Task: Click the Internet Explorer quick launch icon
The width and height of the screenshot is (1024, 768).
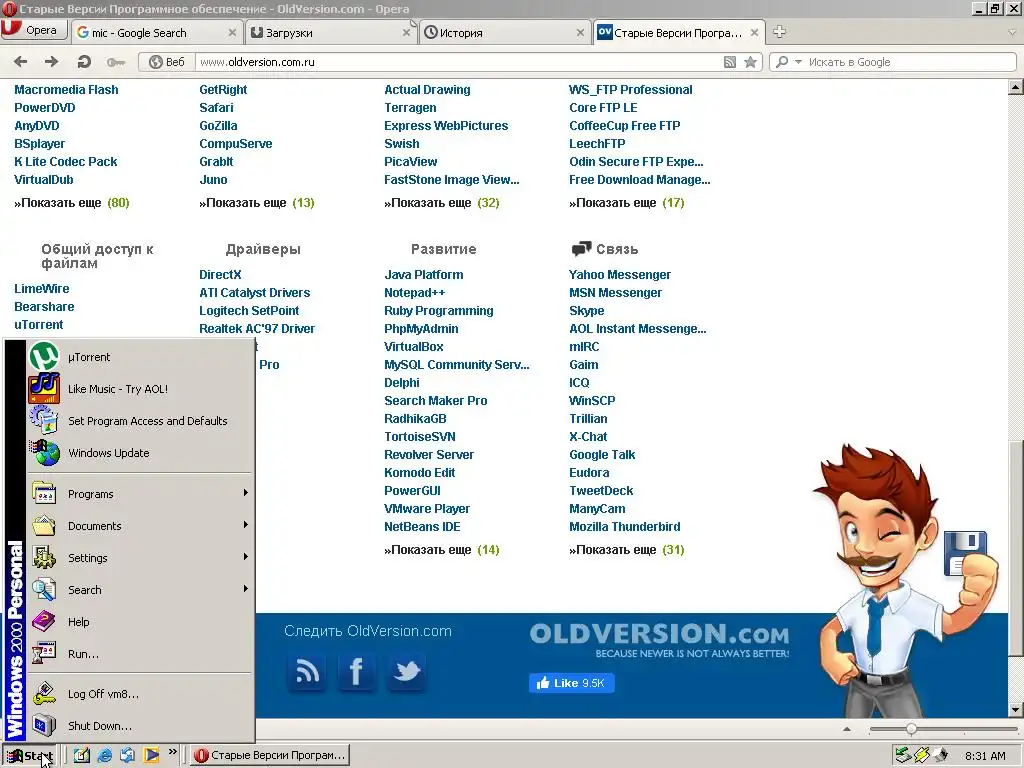Action: click(104, 755)
